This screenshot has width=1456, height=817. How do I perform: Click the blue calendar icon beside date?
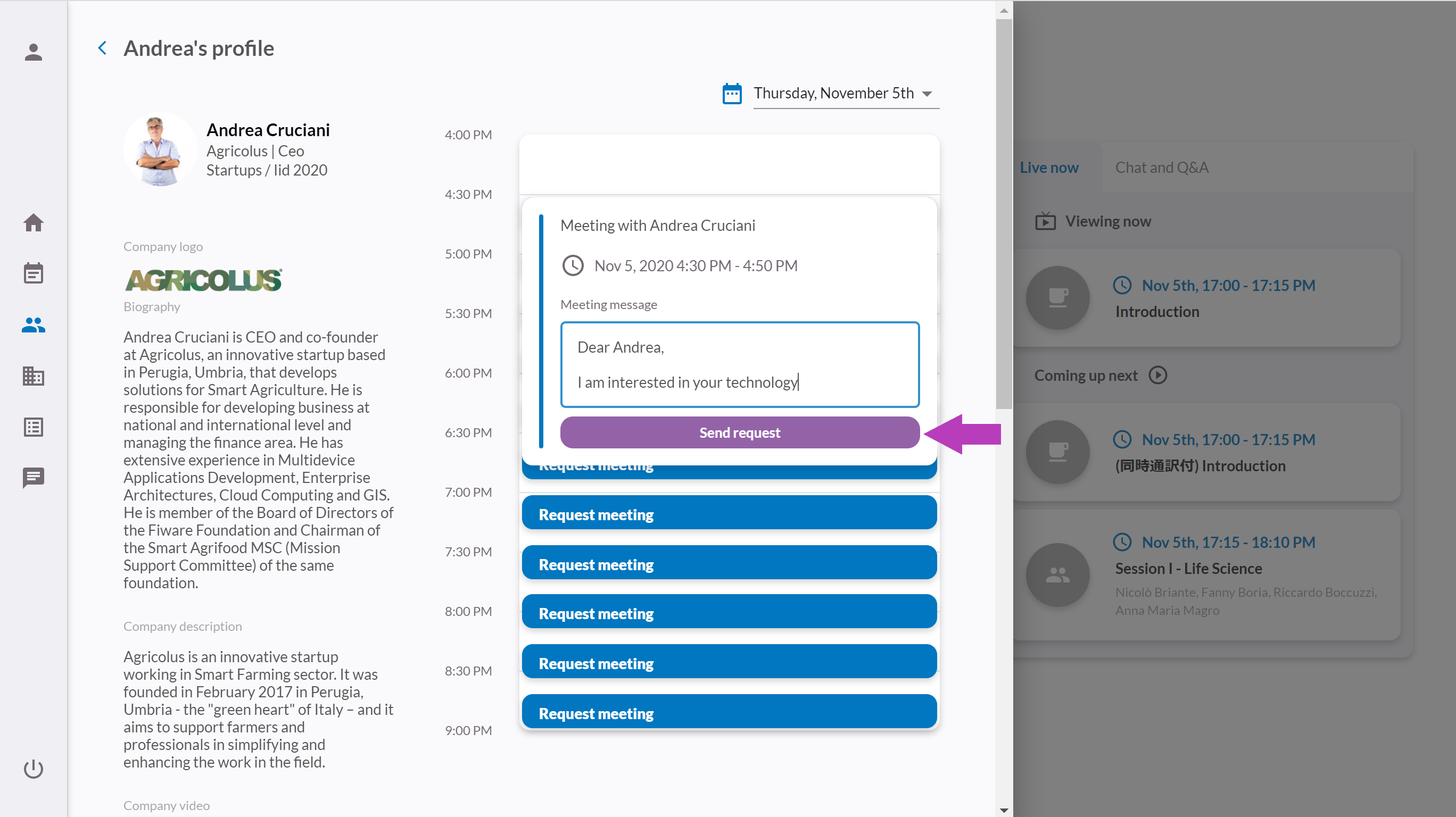point(732,94)
